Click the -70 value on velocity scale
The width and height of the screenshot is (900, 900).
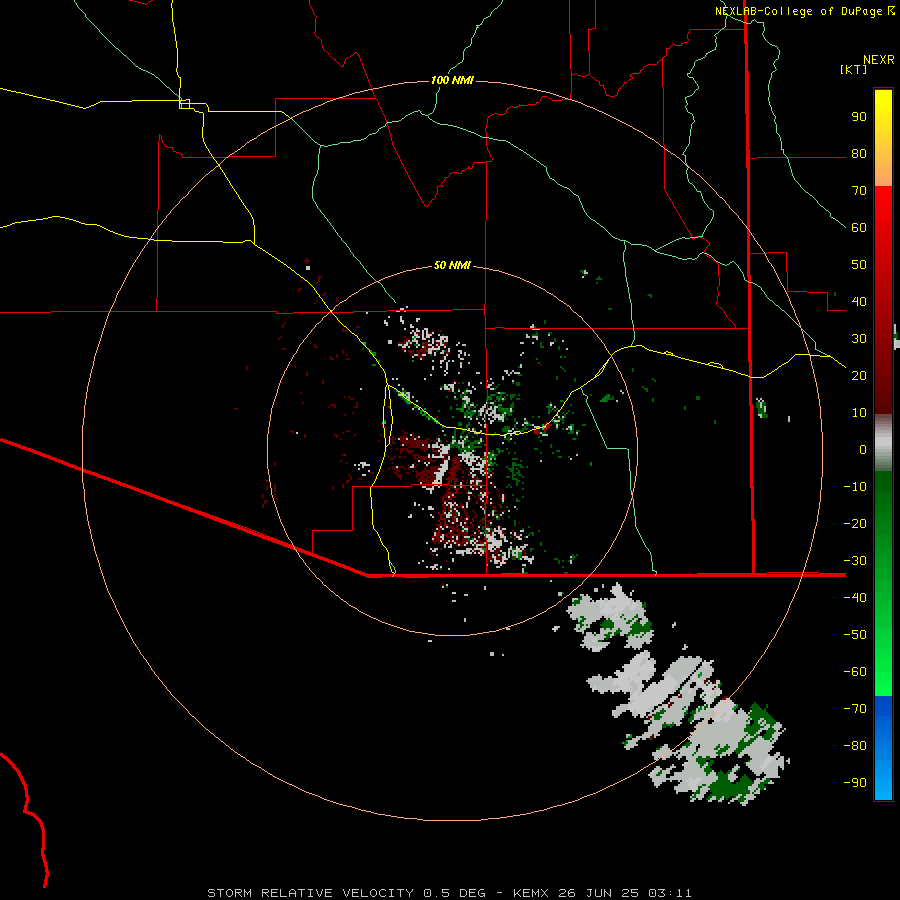point(855,709)
